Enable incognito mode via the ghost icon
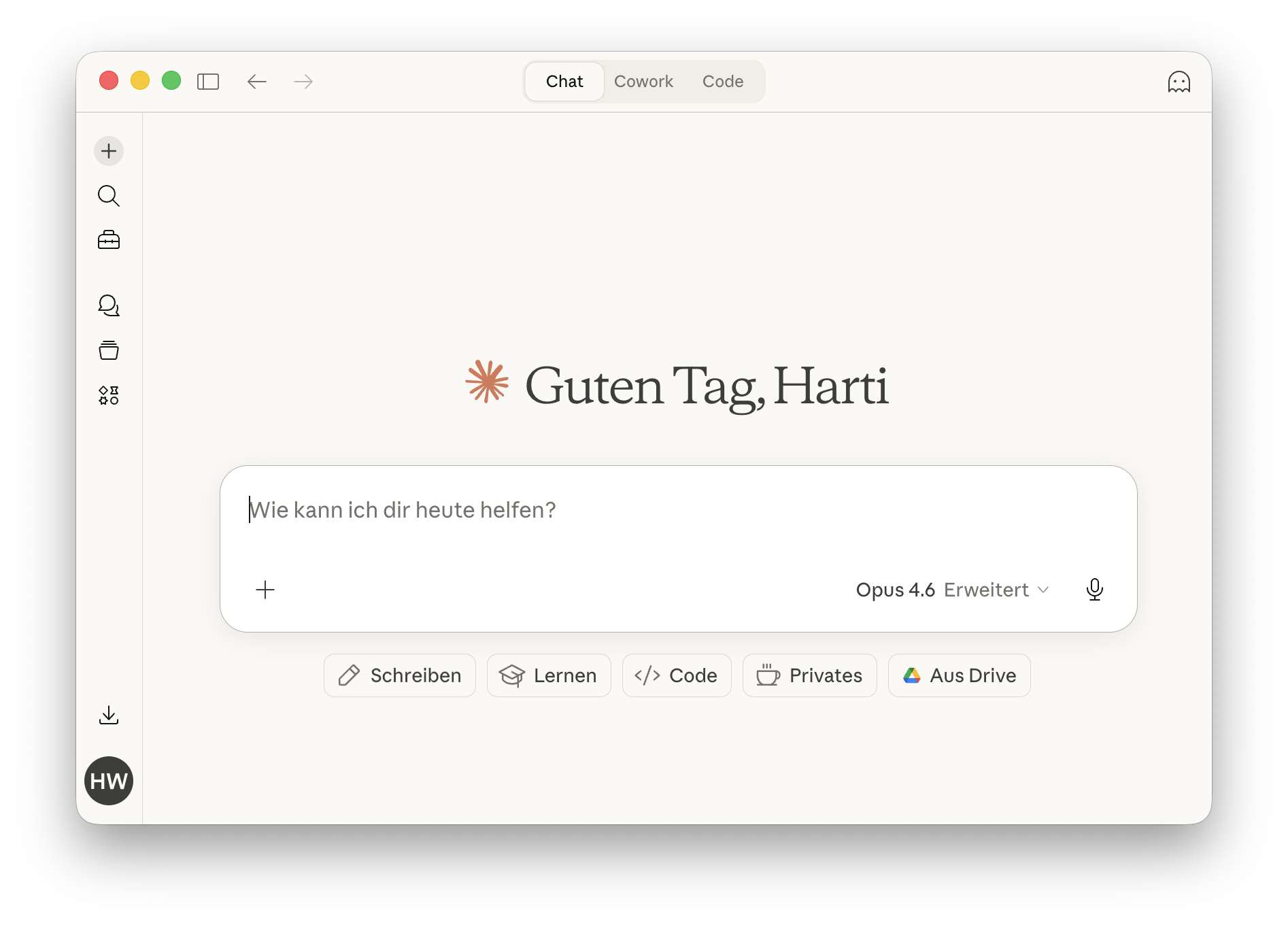 1180,81
